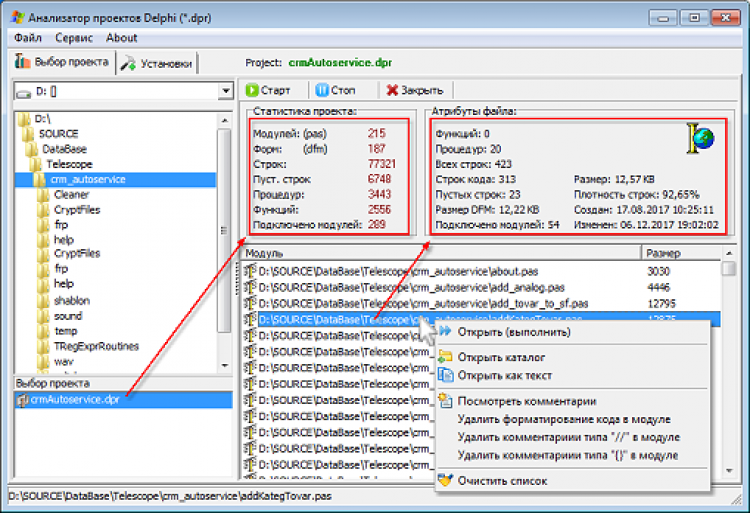Select crmAutoservice.dpr in project list
The image size is (750, 513).
point(123,400)
